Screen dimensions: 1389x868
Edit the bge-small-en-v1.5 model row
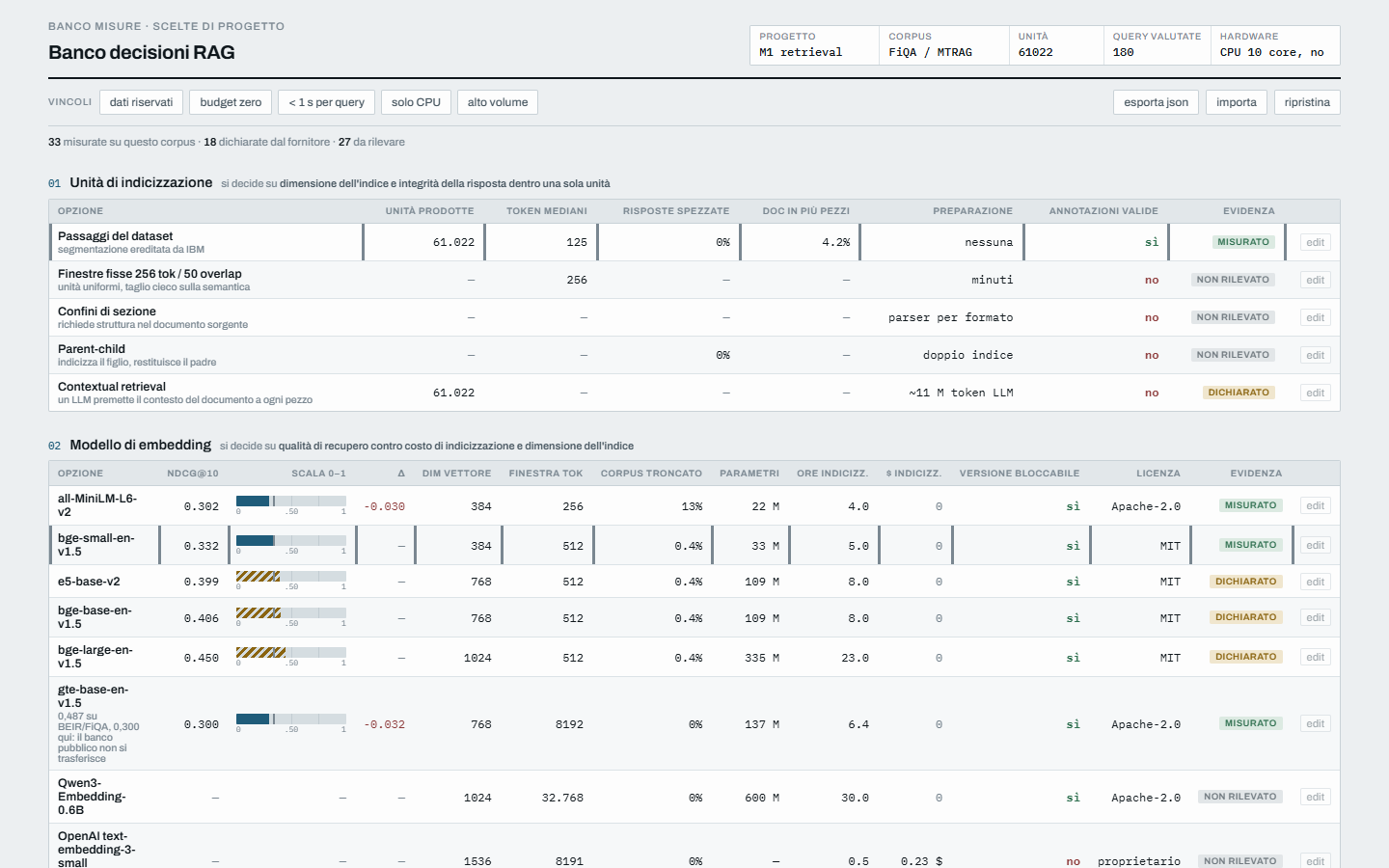(1316, 545)
